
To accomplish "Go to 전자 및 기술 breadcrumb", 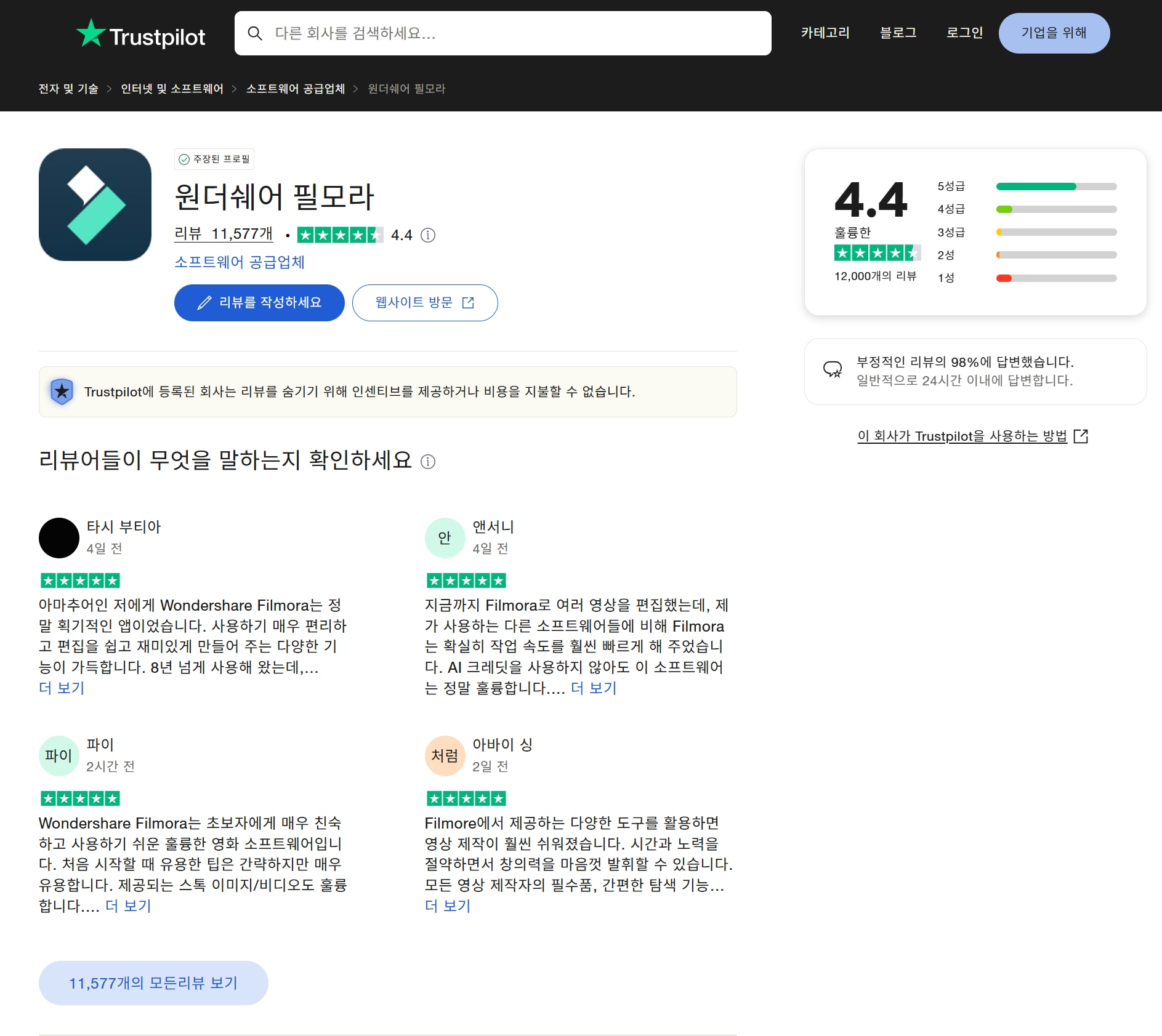I will [68, 89].
